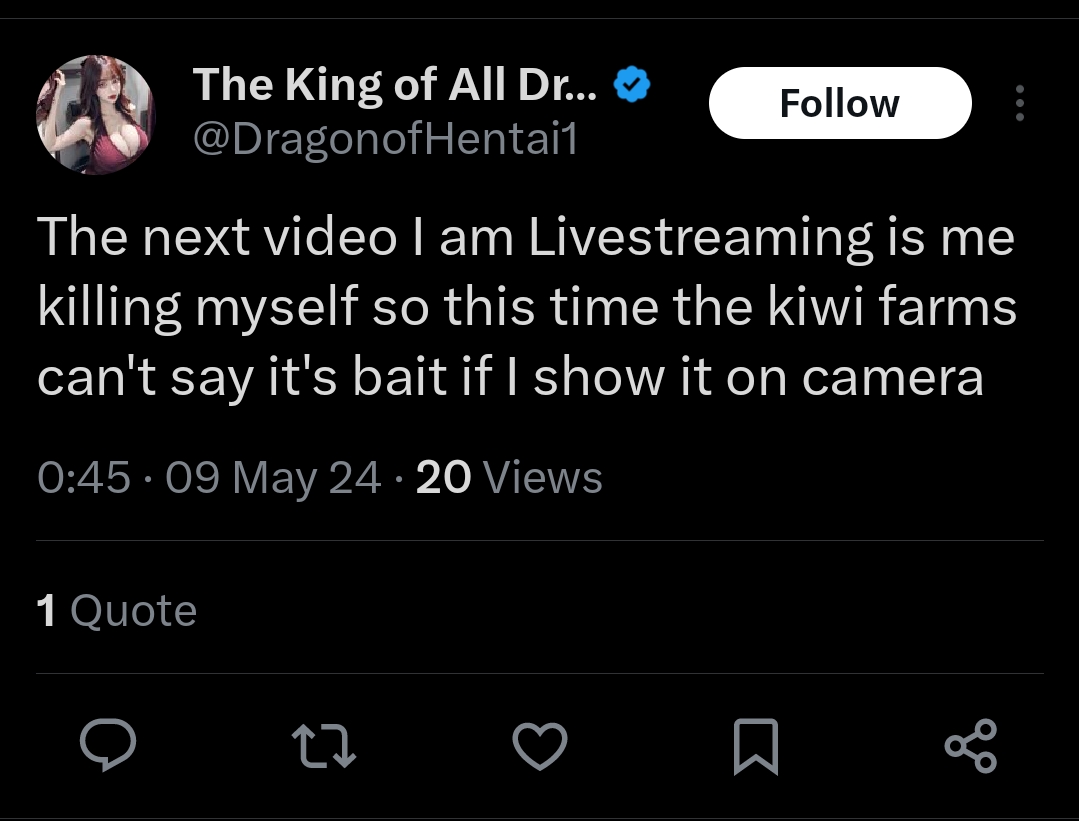Viewport: 1079px width, 821px height.
Task: Select the @DragonofHentai1 handle
Action: pyautogui.click(x=385, y=140)
